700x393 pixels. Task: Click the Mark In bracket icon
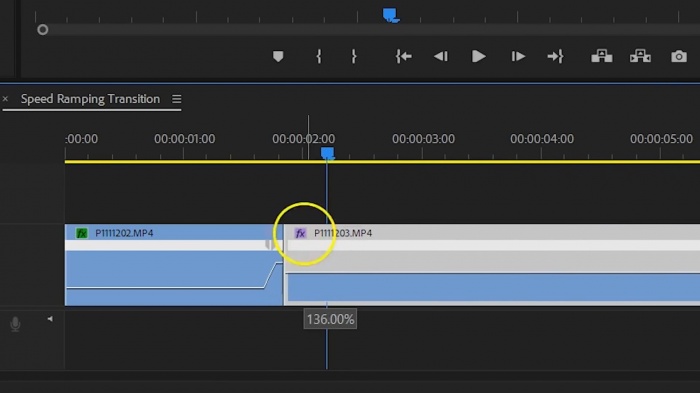click(319, 57)
